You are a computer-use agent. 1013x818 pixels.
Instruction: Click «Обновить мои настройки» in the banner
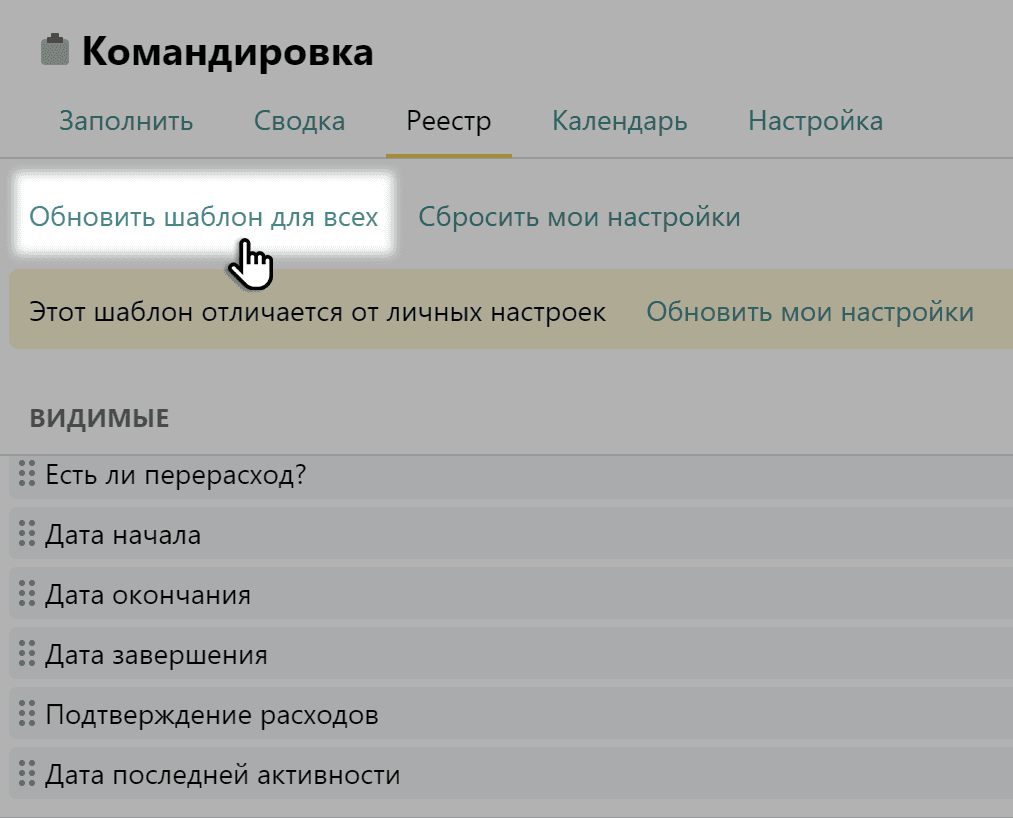point(811,311)
